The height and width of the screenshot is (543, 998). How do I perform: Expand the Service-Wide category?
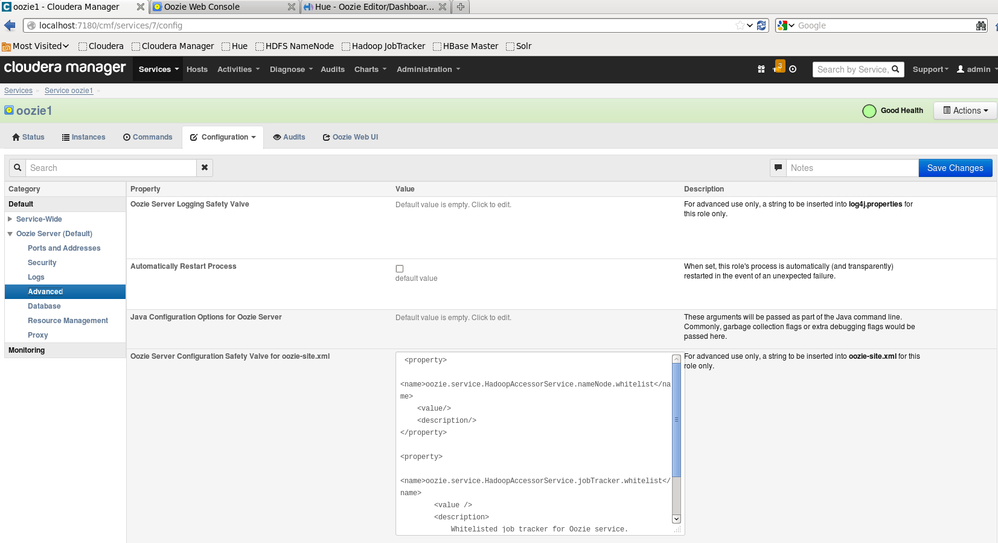coord(10,219)
